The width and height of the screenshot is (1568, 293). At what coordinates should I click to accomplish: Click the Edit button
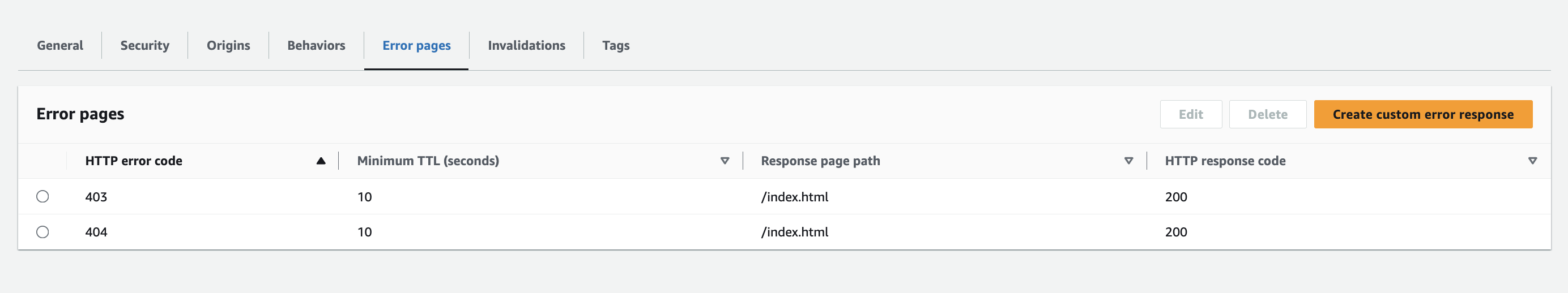(1191, 114)
